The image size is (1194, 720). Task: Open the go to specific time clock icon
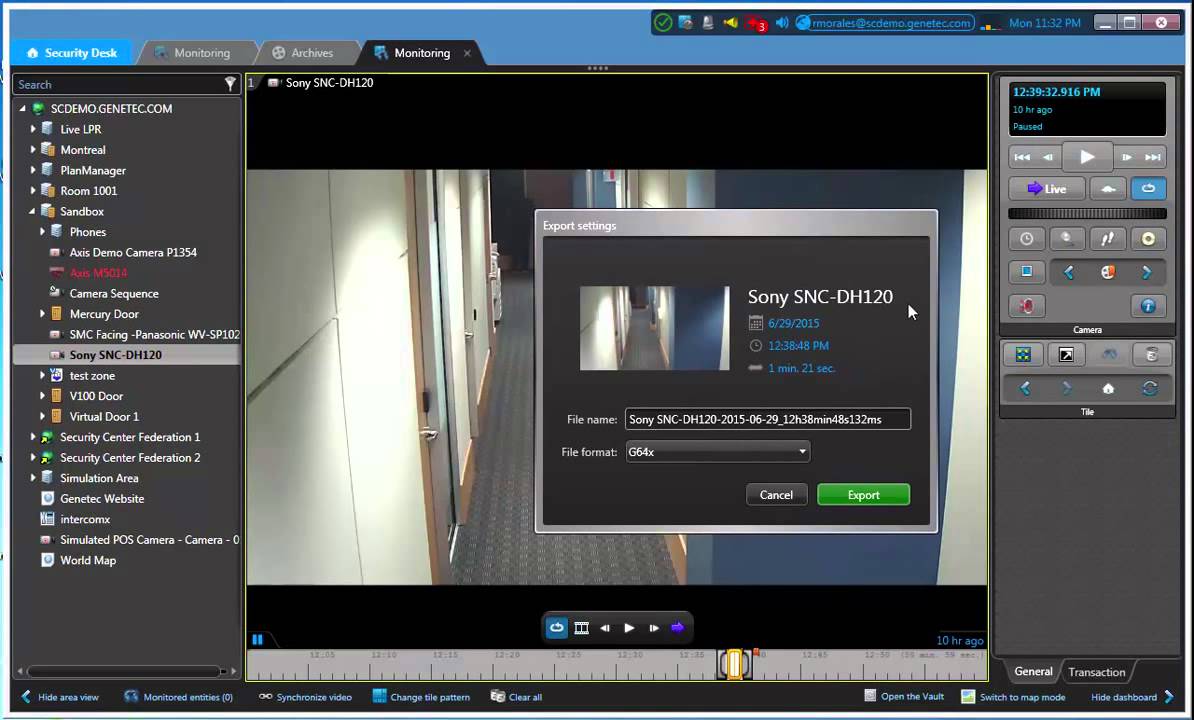point(1026,239)
